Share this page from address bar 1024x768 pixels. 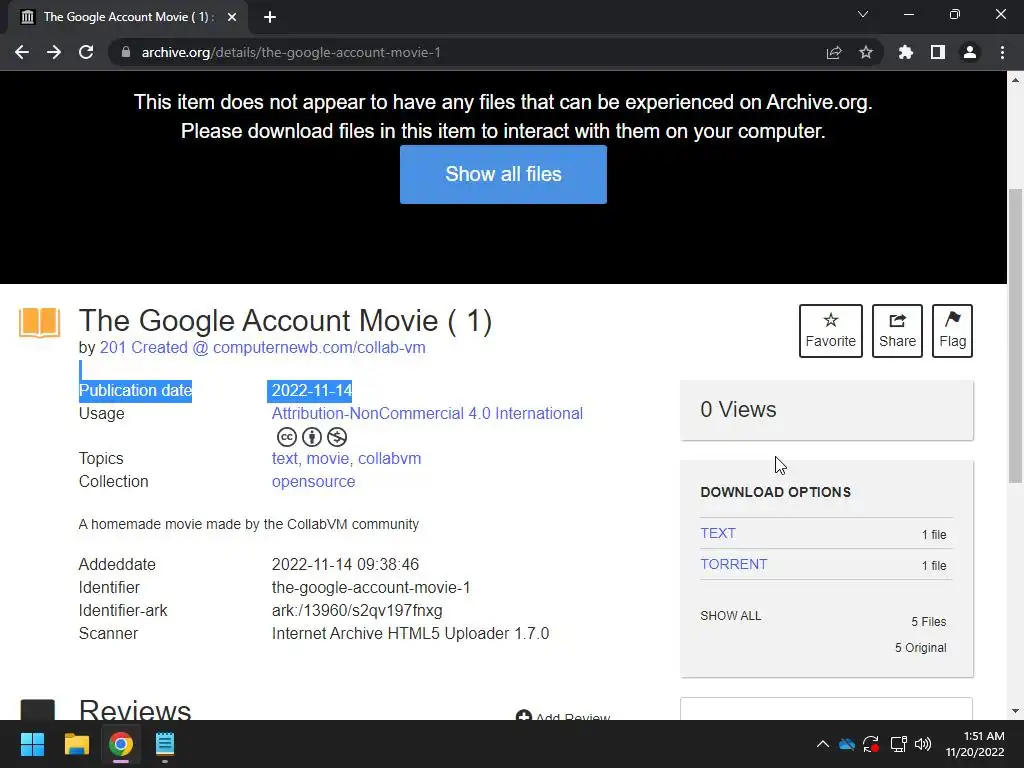834,52
